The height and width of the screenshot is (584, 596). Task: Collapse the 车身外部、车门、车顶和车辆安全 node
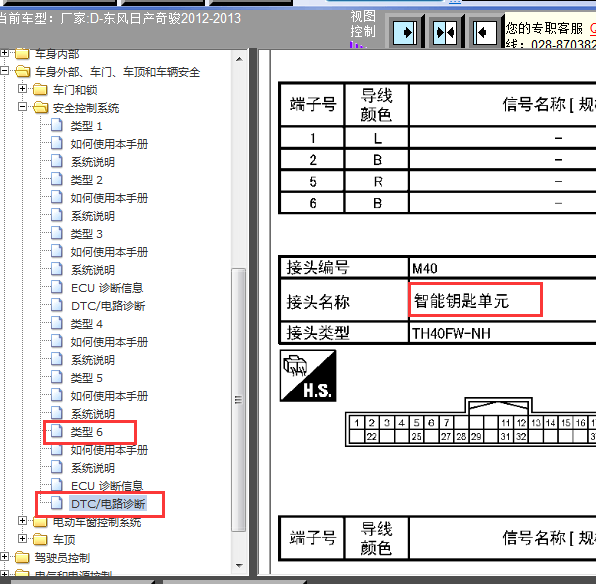pos(4,71)
